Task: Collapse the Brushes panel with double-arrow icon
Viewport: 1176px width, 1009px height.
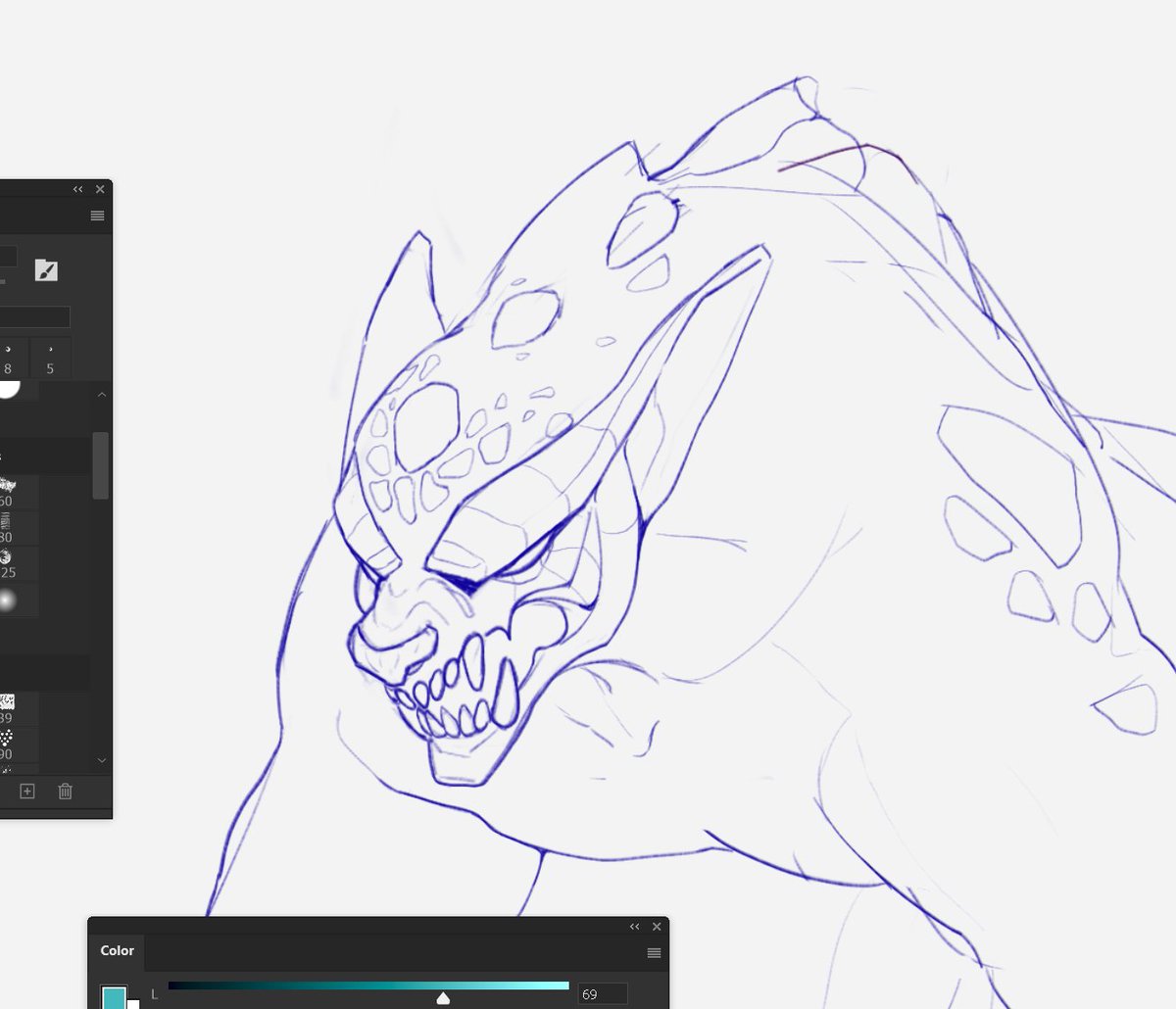Action: coord(78,190)
